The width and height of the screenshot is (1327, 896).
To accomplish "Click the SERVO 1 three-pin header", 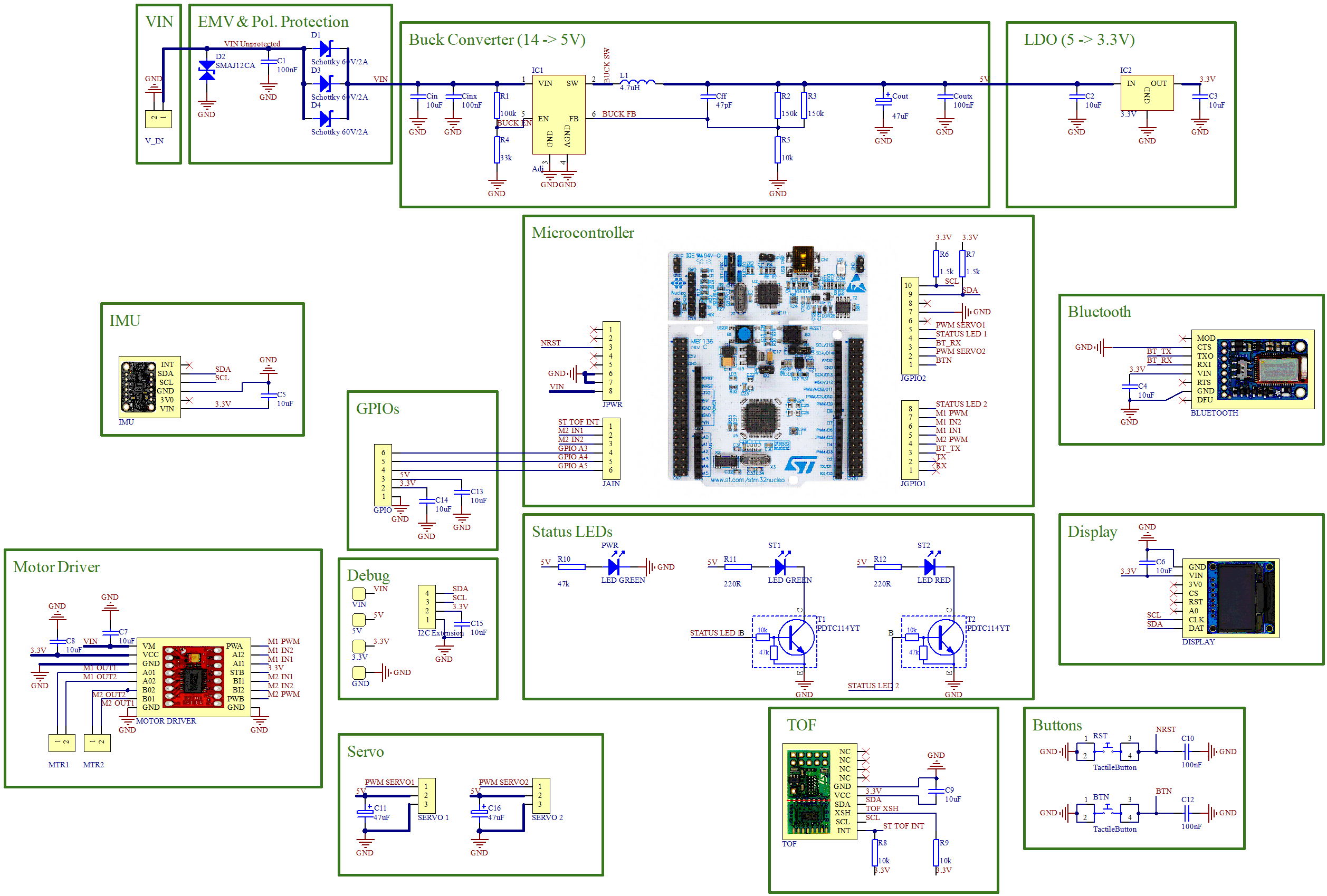I will click(x=426, y=796).
